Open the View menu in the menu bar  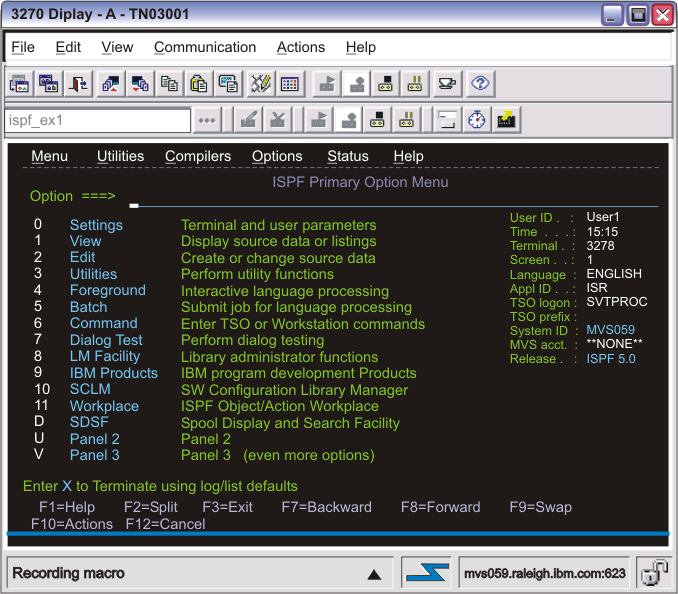[117, 47]
